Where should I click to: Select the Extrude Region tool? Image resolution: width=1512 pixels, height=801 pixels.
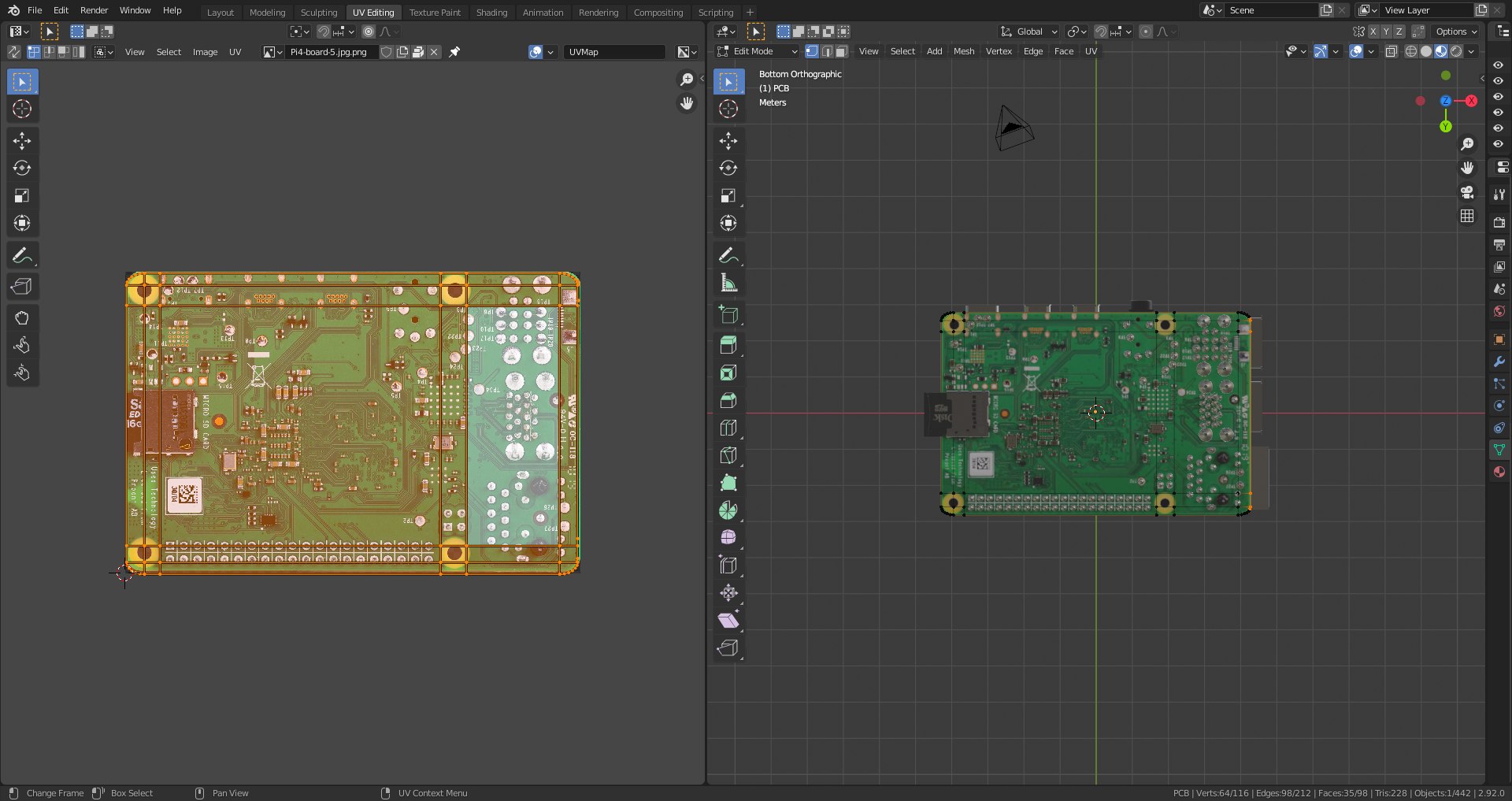tap(729, 345)
